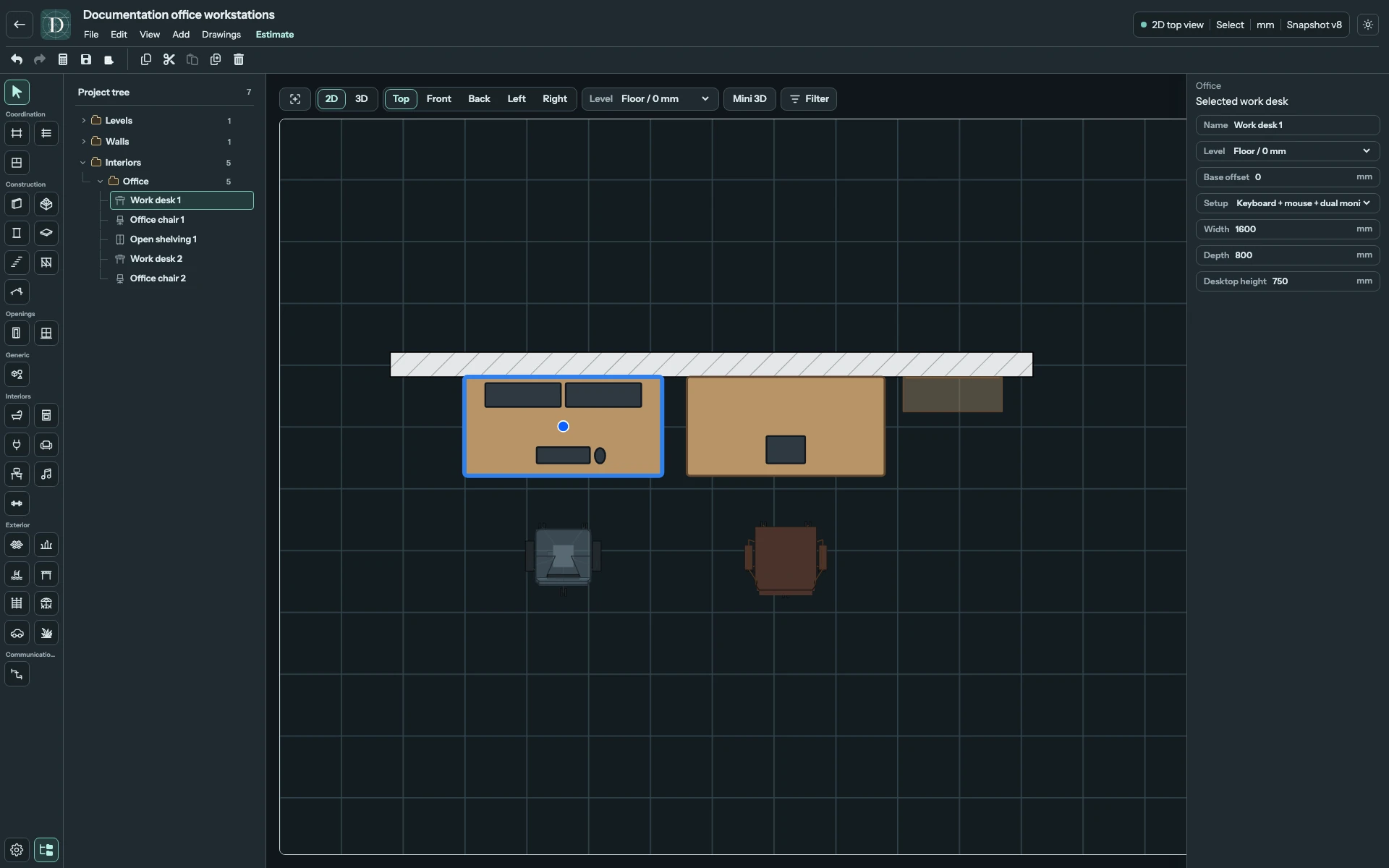Select Office chair 2 in tree
This screenshot has height=868, width=1389.
coord(182,278)
